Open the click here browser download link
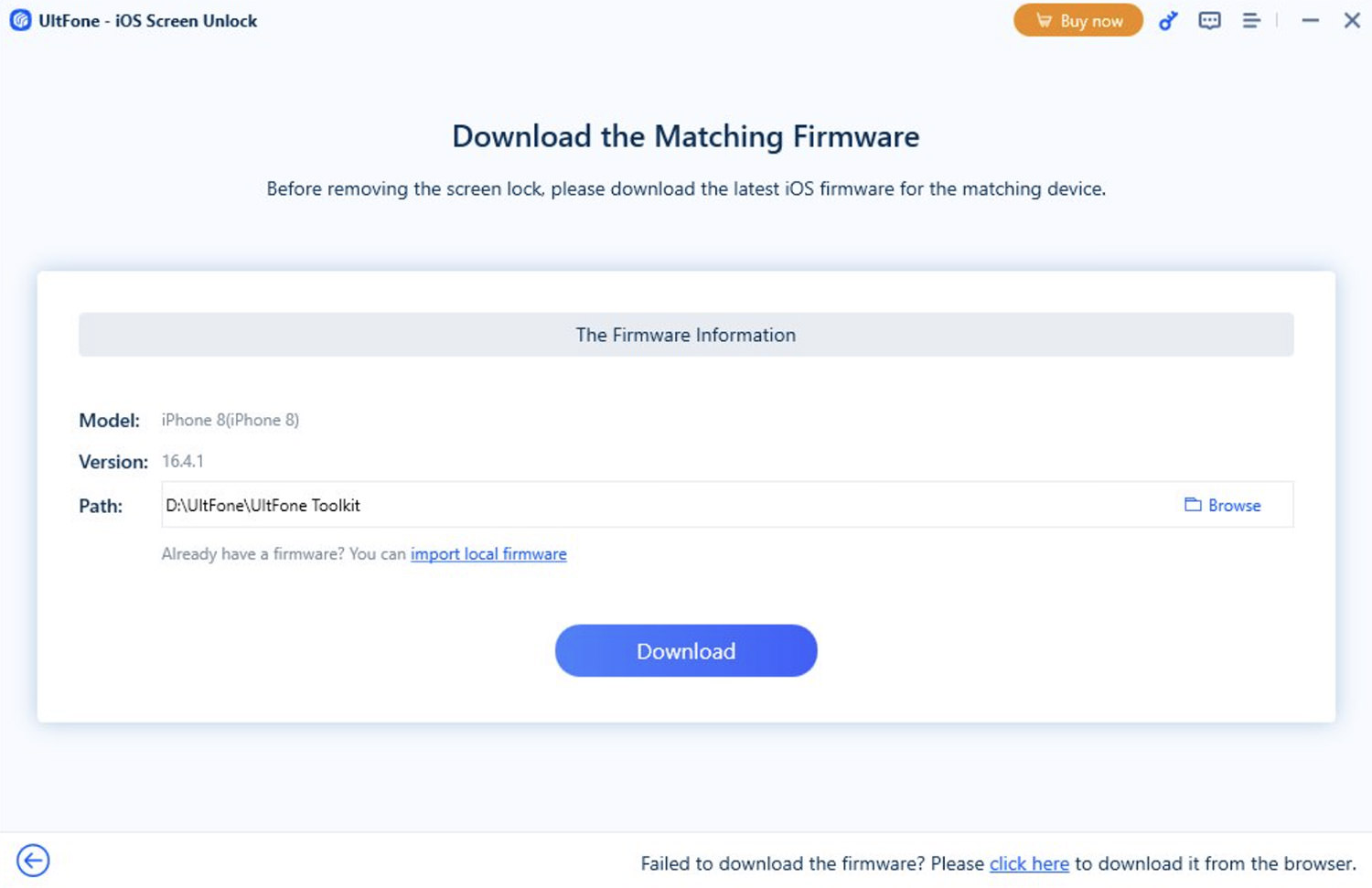This screenshot has height=888, width=1372. tap(1029, 863)
